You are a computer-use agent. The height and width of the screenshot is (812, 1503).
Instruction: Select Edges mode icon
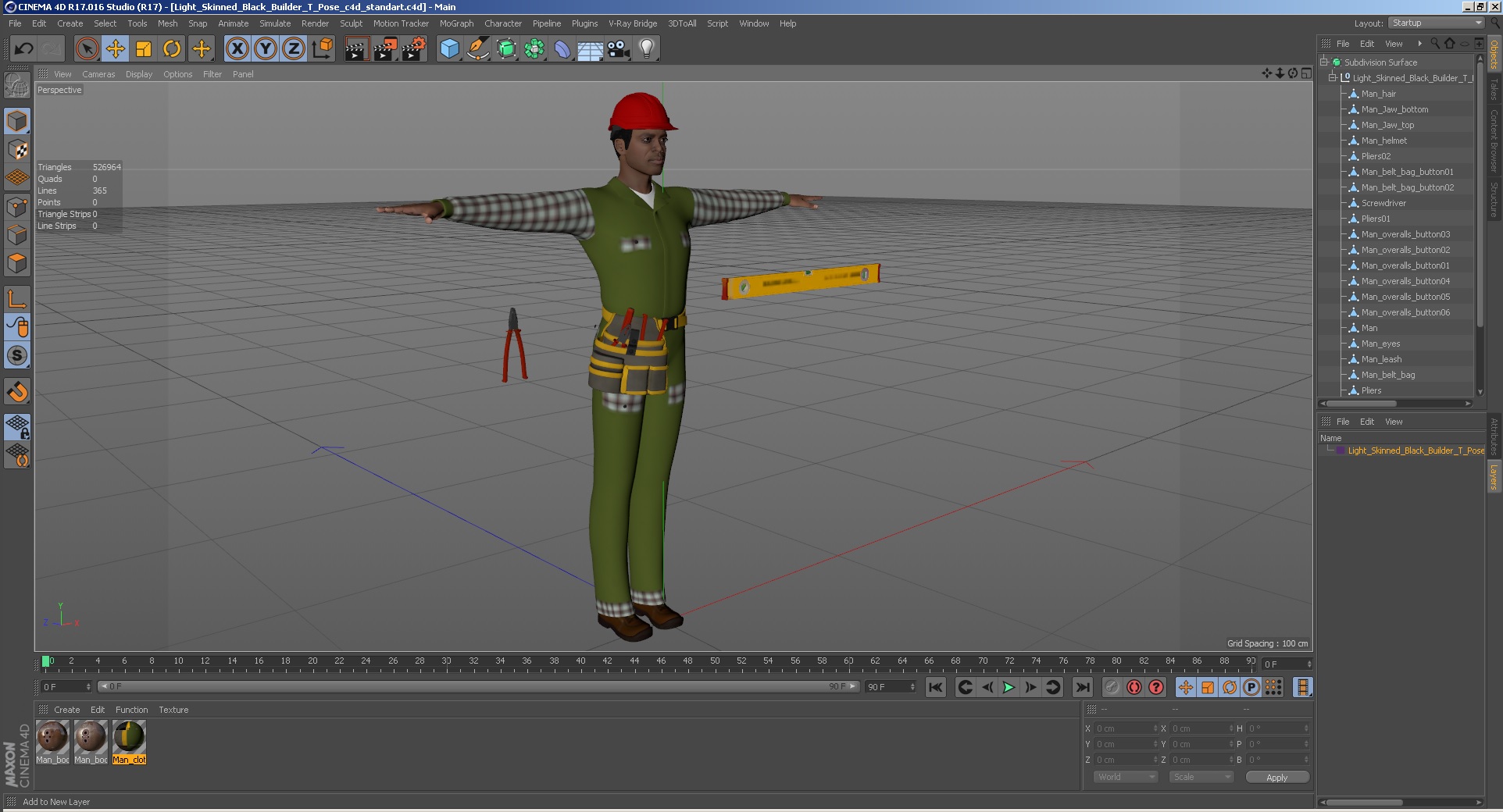pyautogui.click(x=17, y=235)
